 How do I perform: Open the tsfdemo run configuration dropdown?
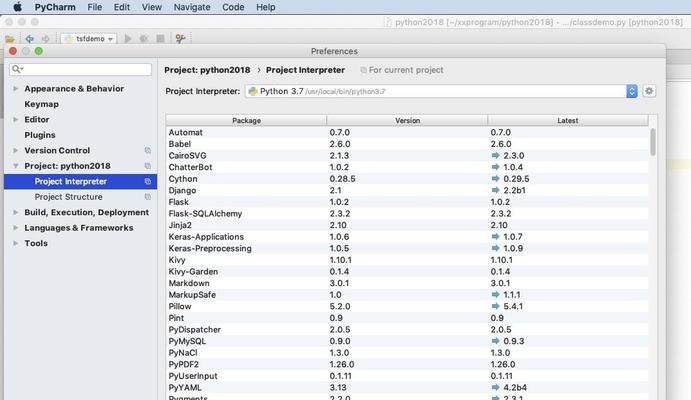(x=89, y=39)
